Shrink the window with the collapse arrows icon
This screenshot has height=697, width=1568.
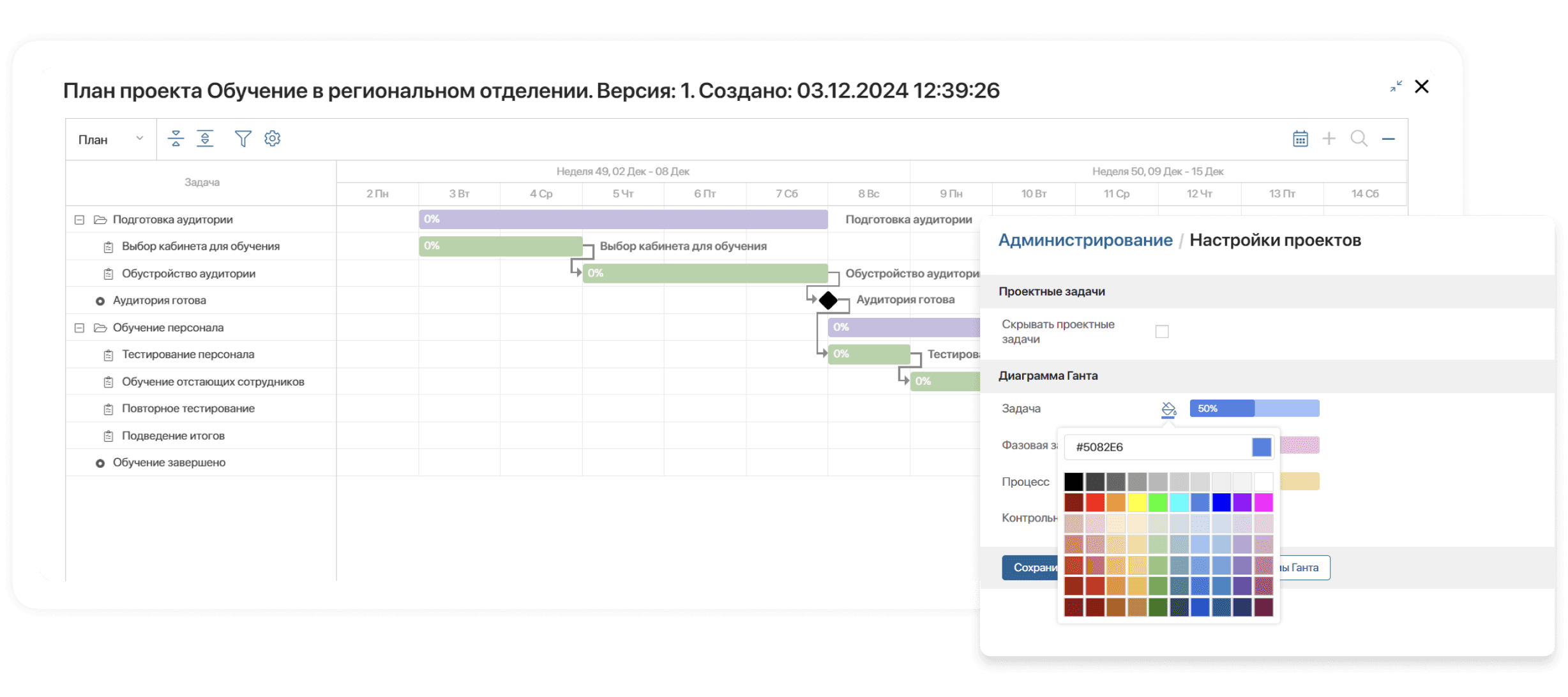pyautogui.click(x=1396, y=86)
